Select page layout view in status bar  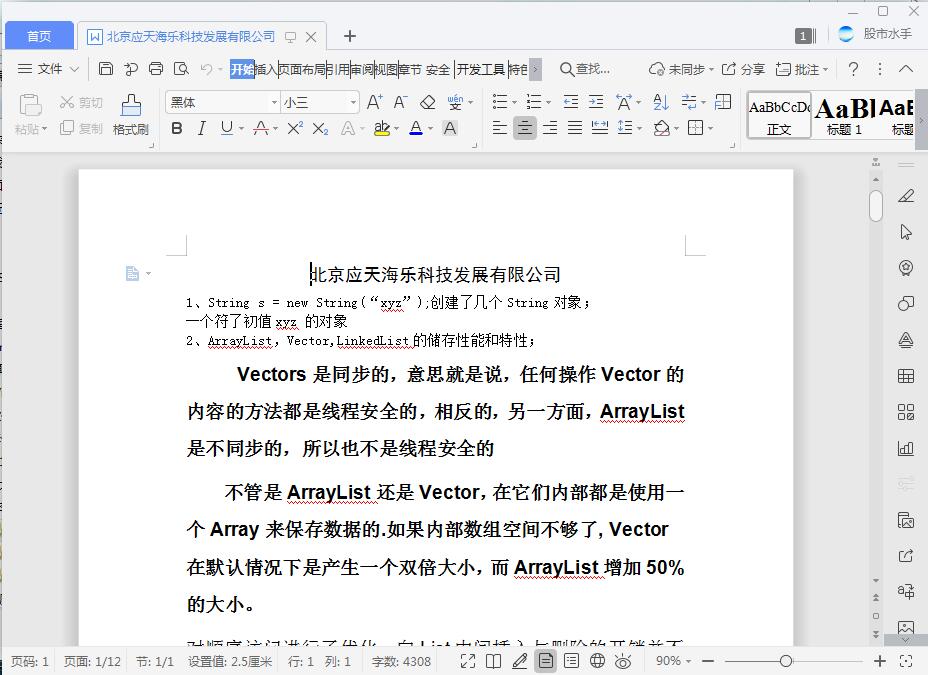pyautogui.click(x=545, y=661)
